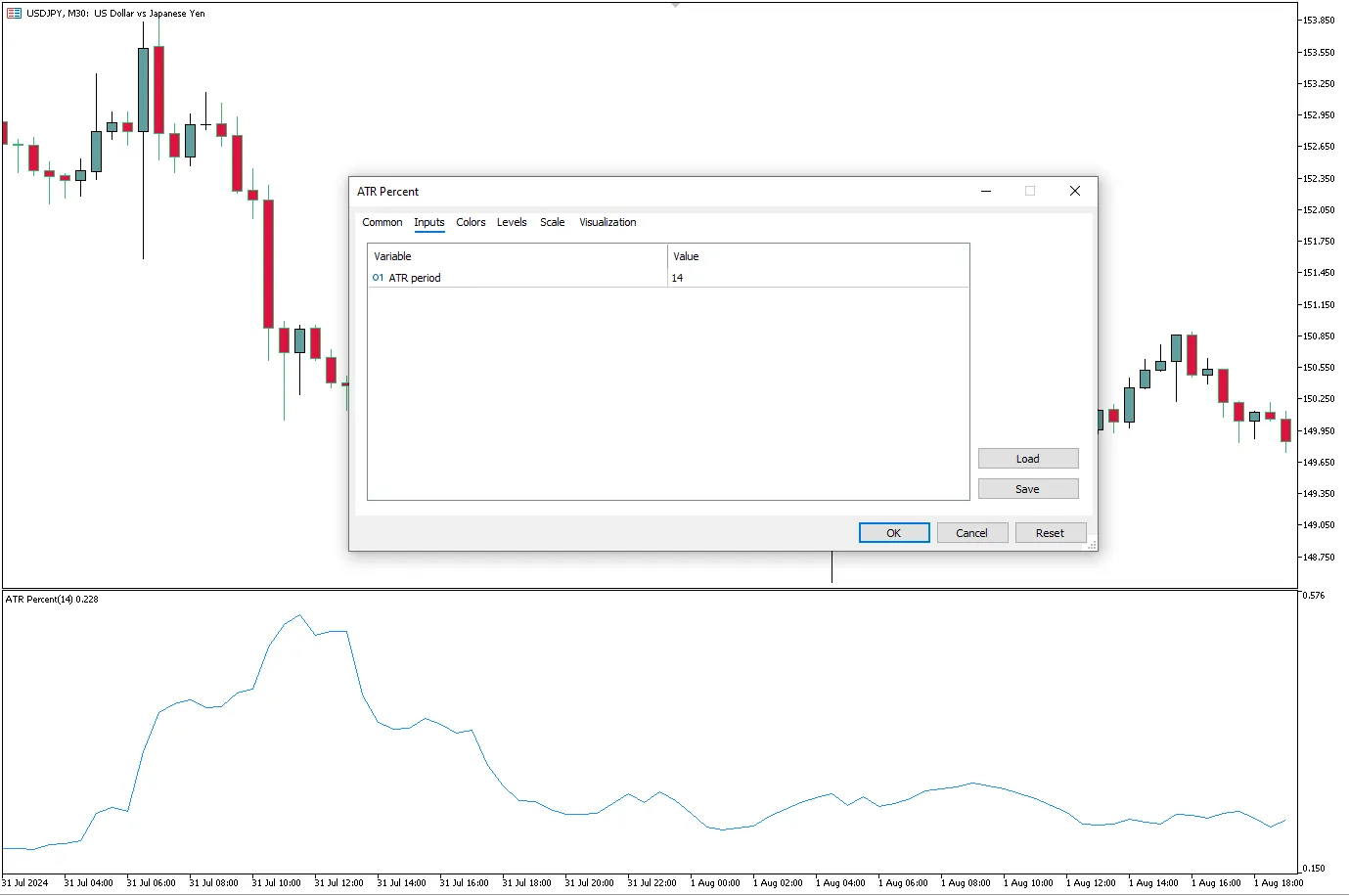Screen dimensions: 1349x896
Task: Click the chart icon beside the USDJPY title
Action: [x=14, y=14]
